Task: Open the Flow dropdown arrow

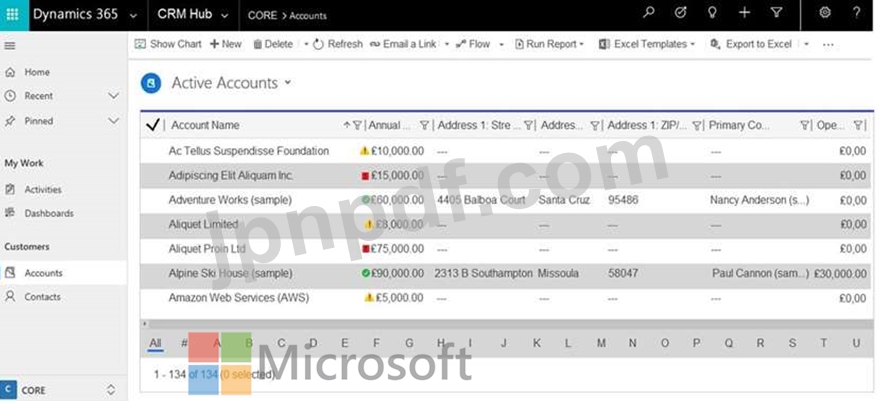Action: (501, 44)
